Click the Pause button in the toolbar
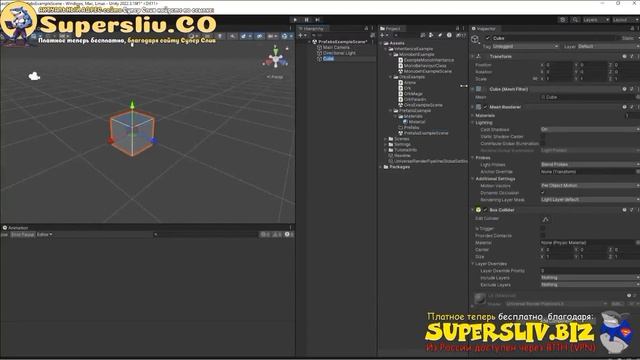Screen dimensions: 640x360 pyautogui.click(x=307, y=20)
